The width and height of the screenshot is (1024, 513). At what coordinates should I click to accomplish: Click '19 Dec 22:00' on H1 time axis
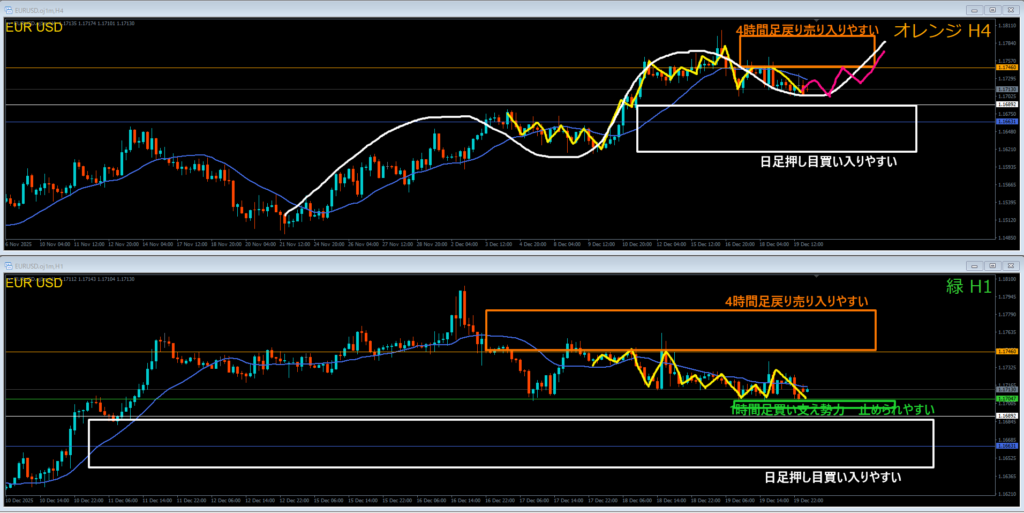pyautogui.click(x=810, y=500)
